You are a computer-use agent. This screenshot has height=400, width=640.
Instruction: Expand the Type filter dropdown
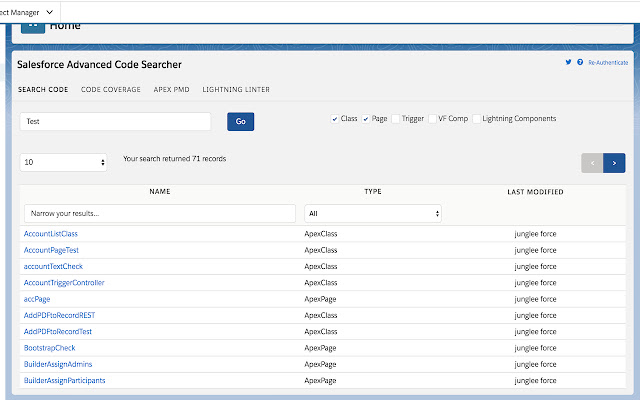tap(373, 213)
